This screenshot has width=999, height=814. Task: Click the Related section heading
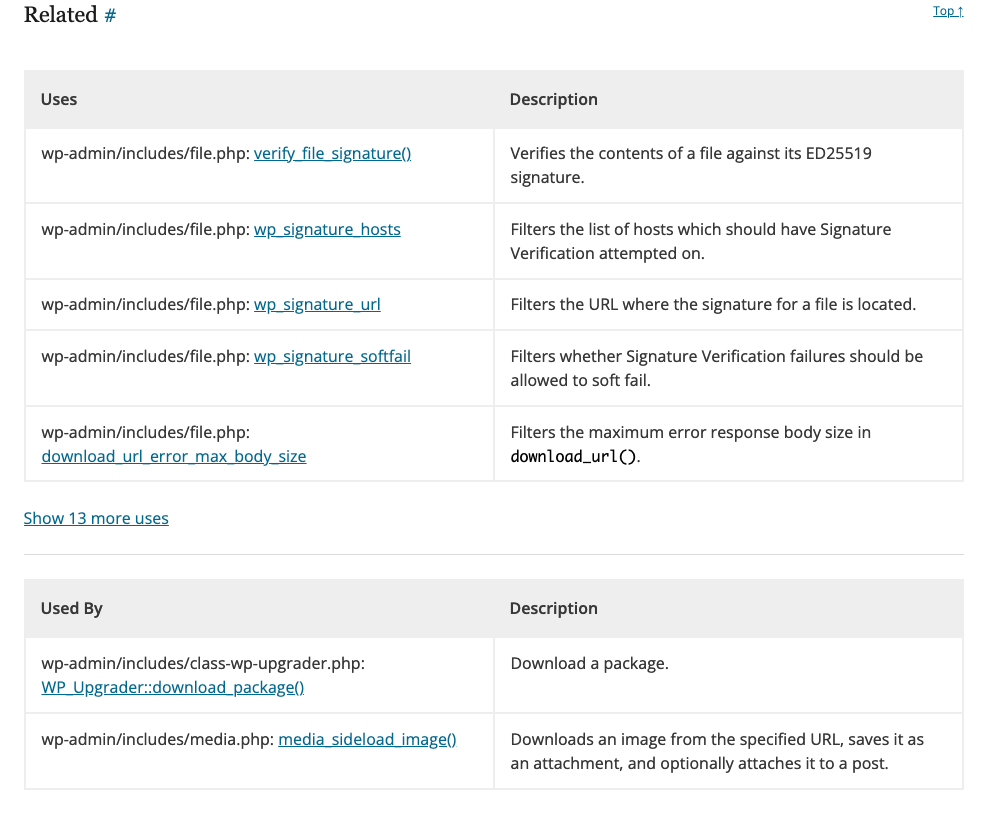(x=60, y=15)
